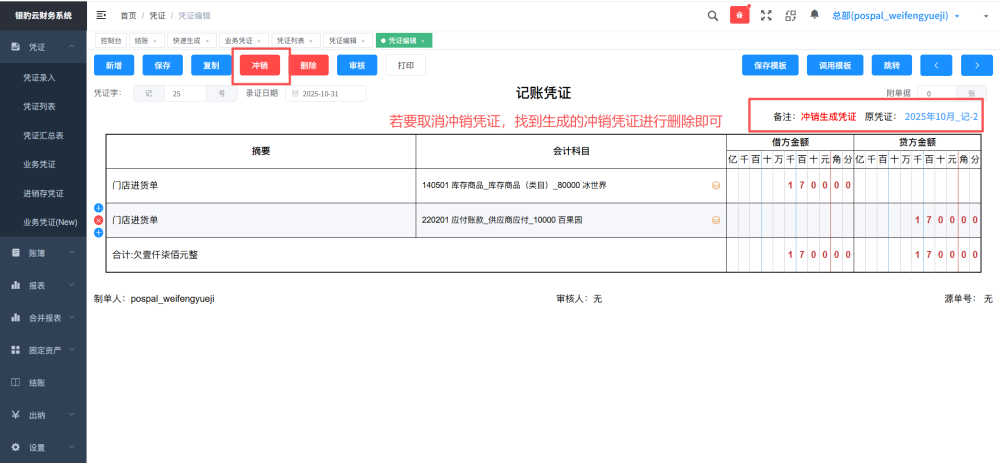
Task: Click the 保存模板 button
Action: point(770,65)
